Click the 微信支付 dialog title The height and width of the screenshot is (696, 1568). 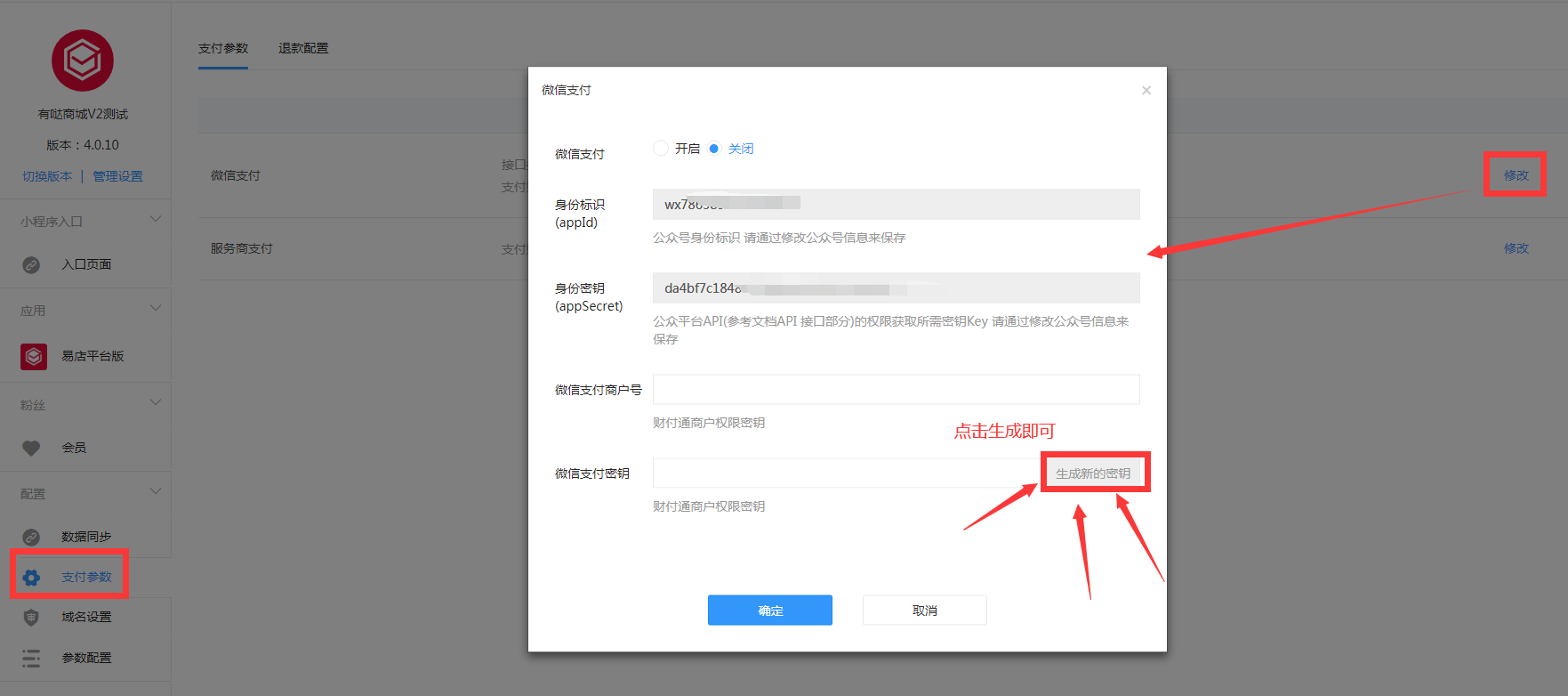(567, 90)
